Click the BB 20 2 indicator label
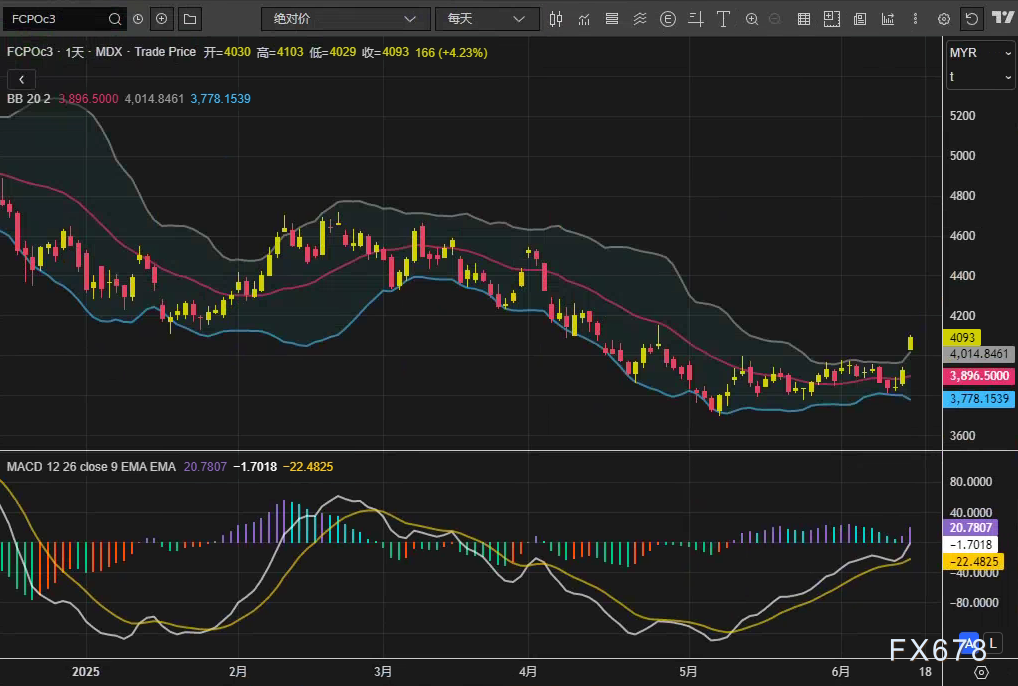The image size is (1018, 686). coord(28,99)
